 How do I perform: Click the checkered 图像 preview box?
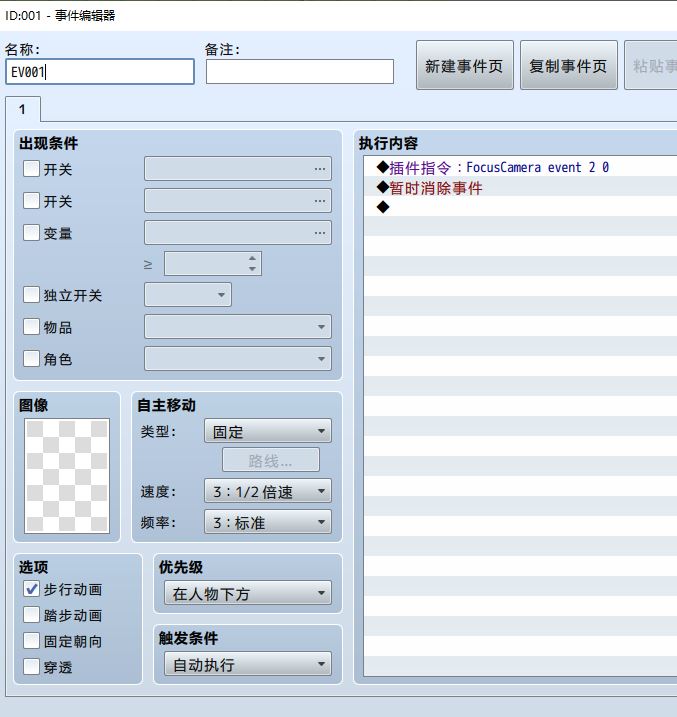(x=67, y=476)
